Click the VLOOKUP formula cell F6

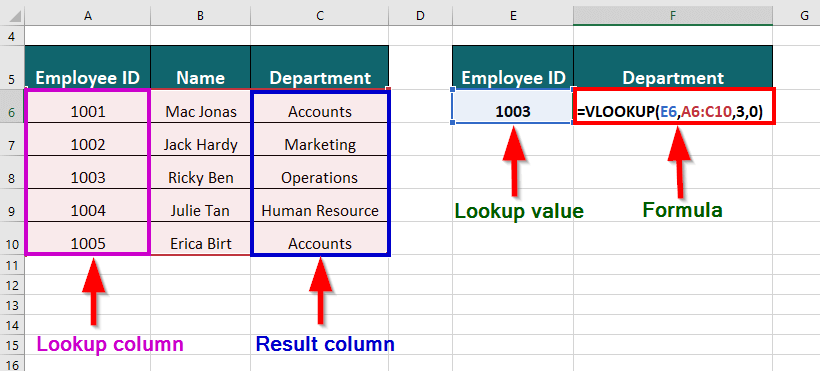tap(673, 107)
